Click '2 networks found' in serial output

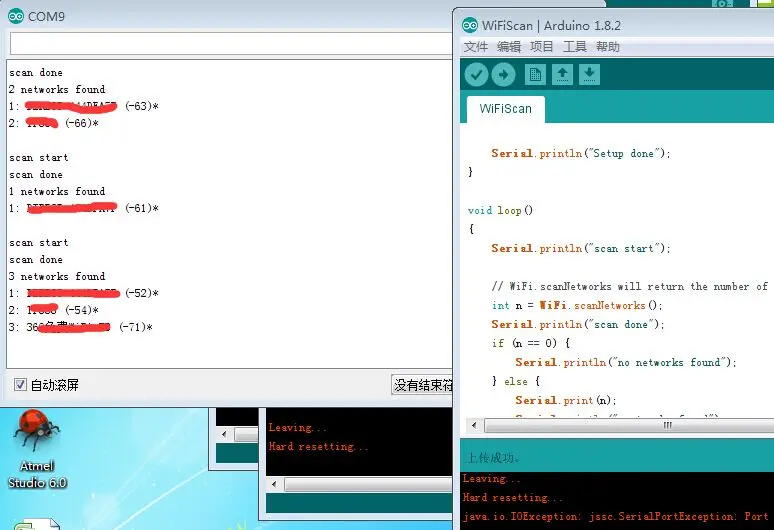tap(57, 89)
